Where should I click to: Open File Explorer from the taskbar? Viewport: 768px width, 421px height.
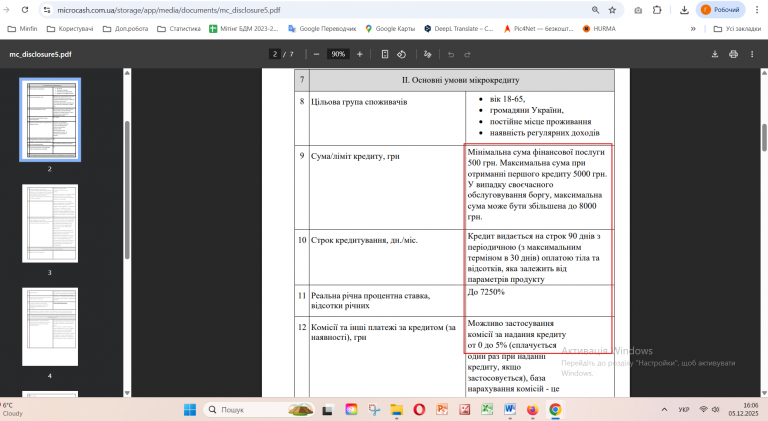(x=396, y=410)
